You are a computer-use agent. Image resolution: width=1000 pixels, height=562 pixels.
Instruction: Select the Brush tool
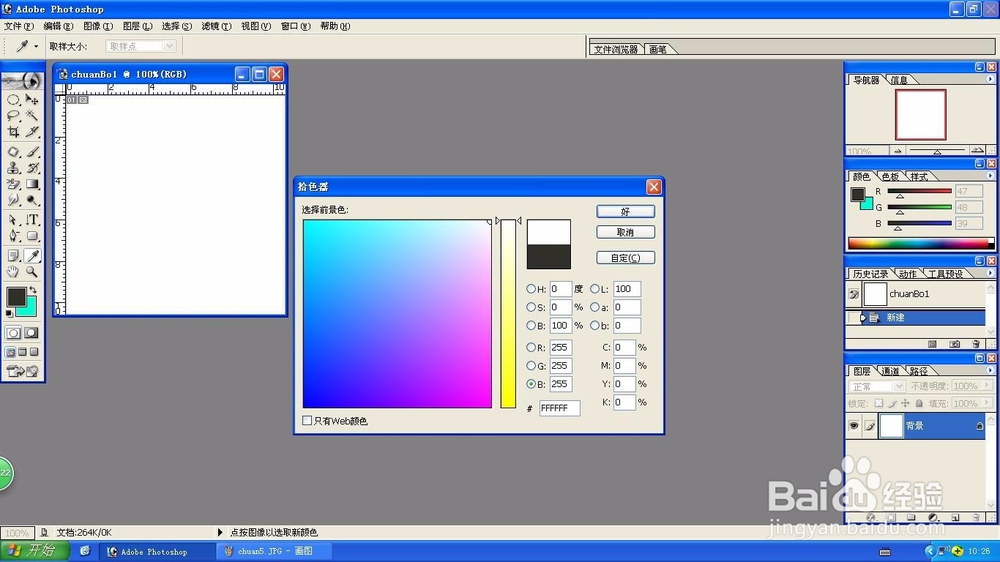[32, 152]
